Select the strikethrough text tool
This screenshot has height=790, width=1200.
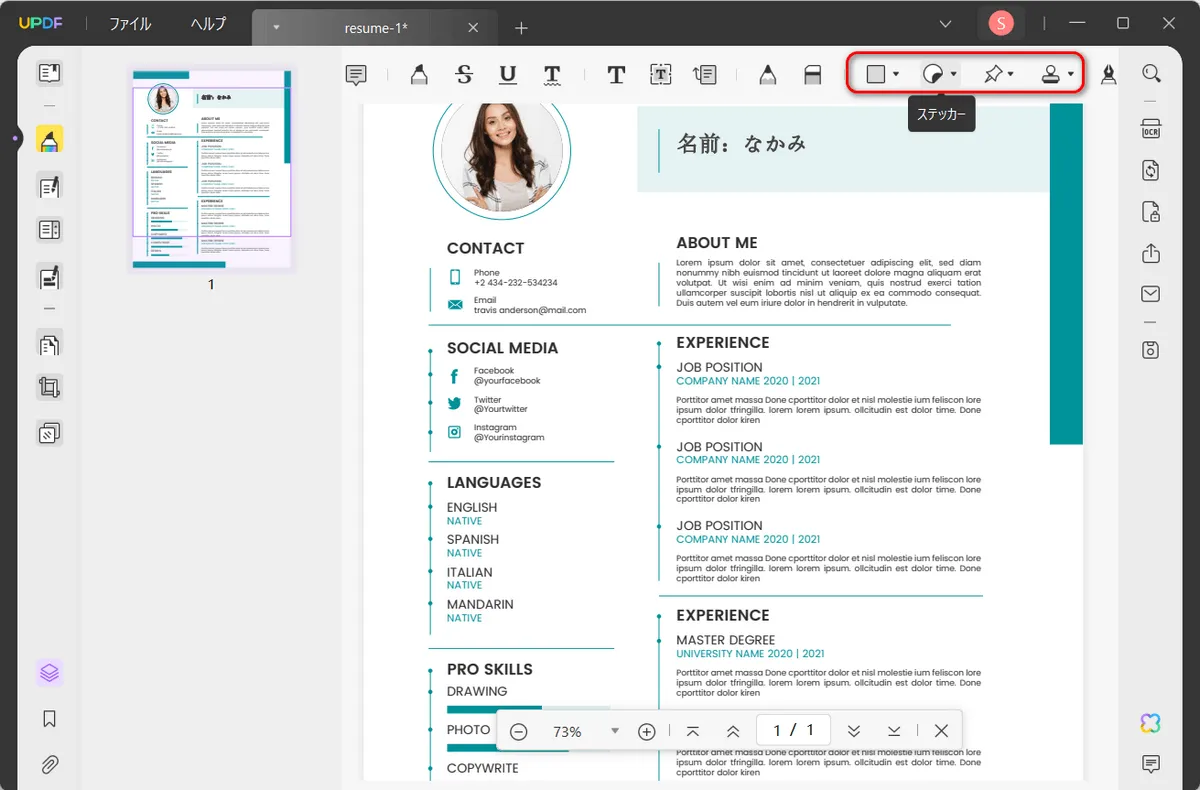464,74
